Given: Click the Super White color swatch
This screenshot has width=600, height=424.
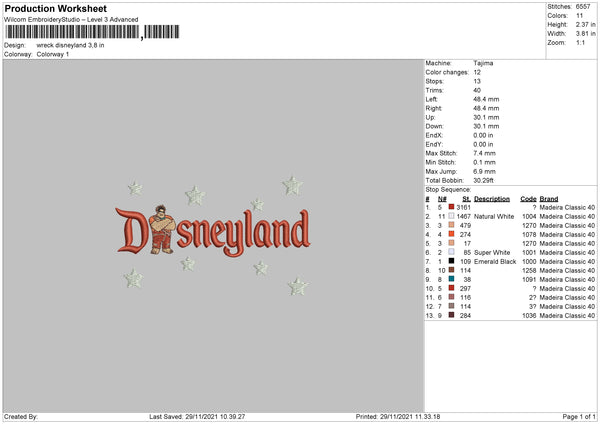Looking at the screenshot, I should pyautogui.click(x=452, y=252).
